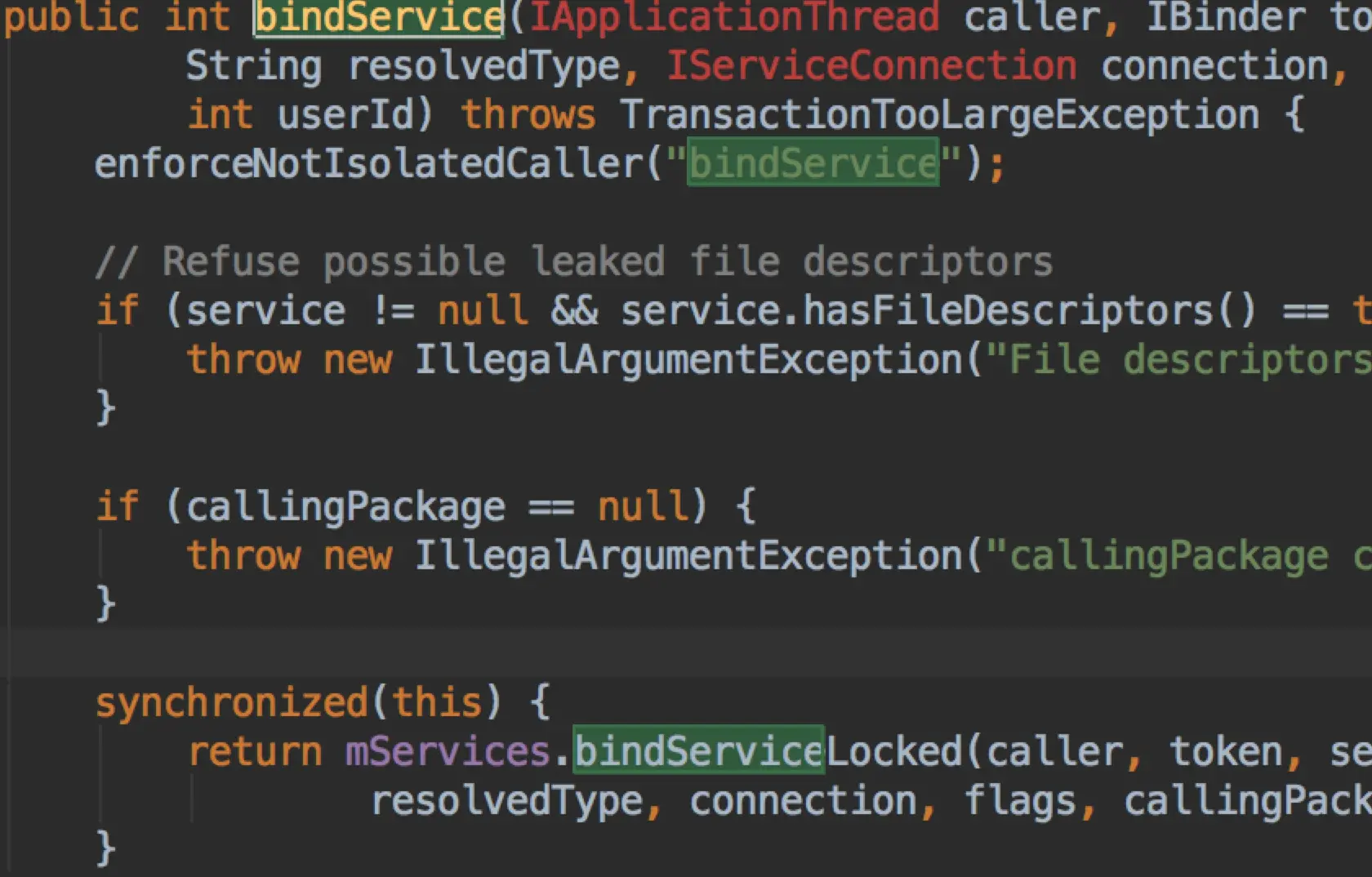The image size is (1372, 877).
Task: Select the highlighted bindService method name declaration
Action: tap(379, 18)
